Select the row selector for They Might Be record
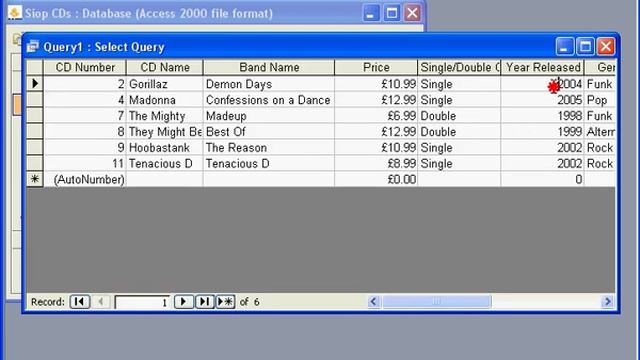Viewport: 640px width, 360px height. coord(35,131)
